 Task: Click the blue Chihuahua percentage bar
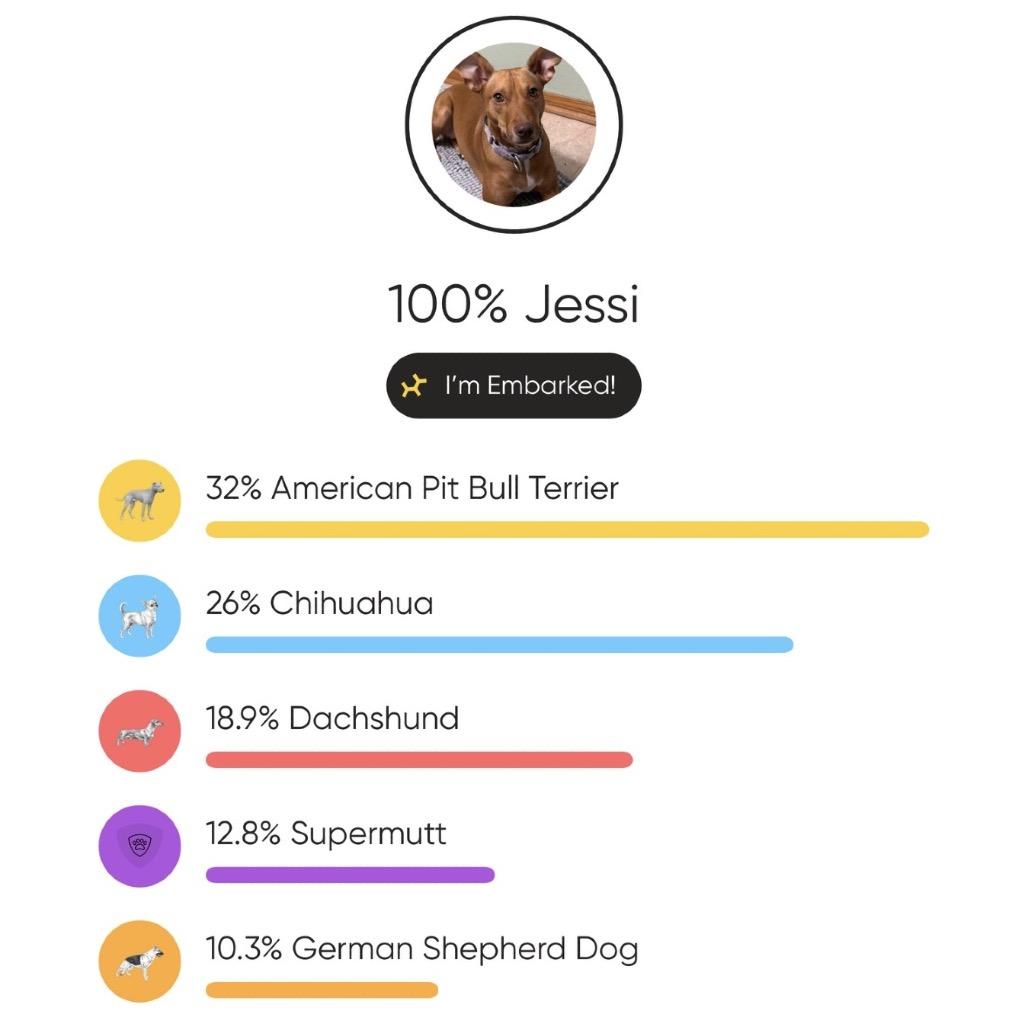[x=499, y=645]
